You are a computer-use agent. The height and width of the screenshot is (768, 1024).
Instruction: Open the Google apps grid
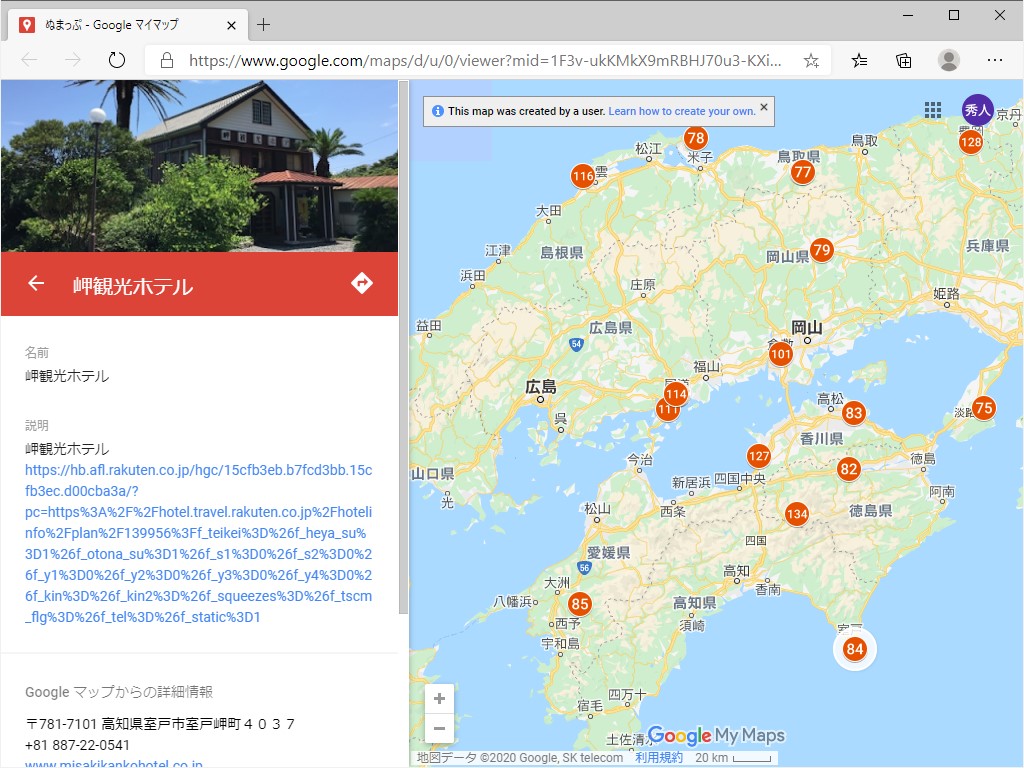[x=933, y=110]
